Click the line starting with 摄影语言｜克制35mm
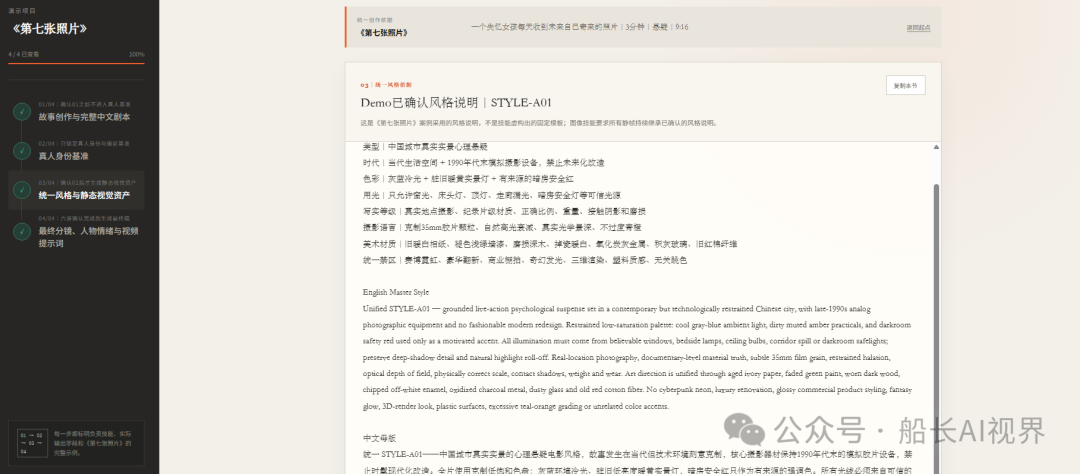 (x=502, y=227)
